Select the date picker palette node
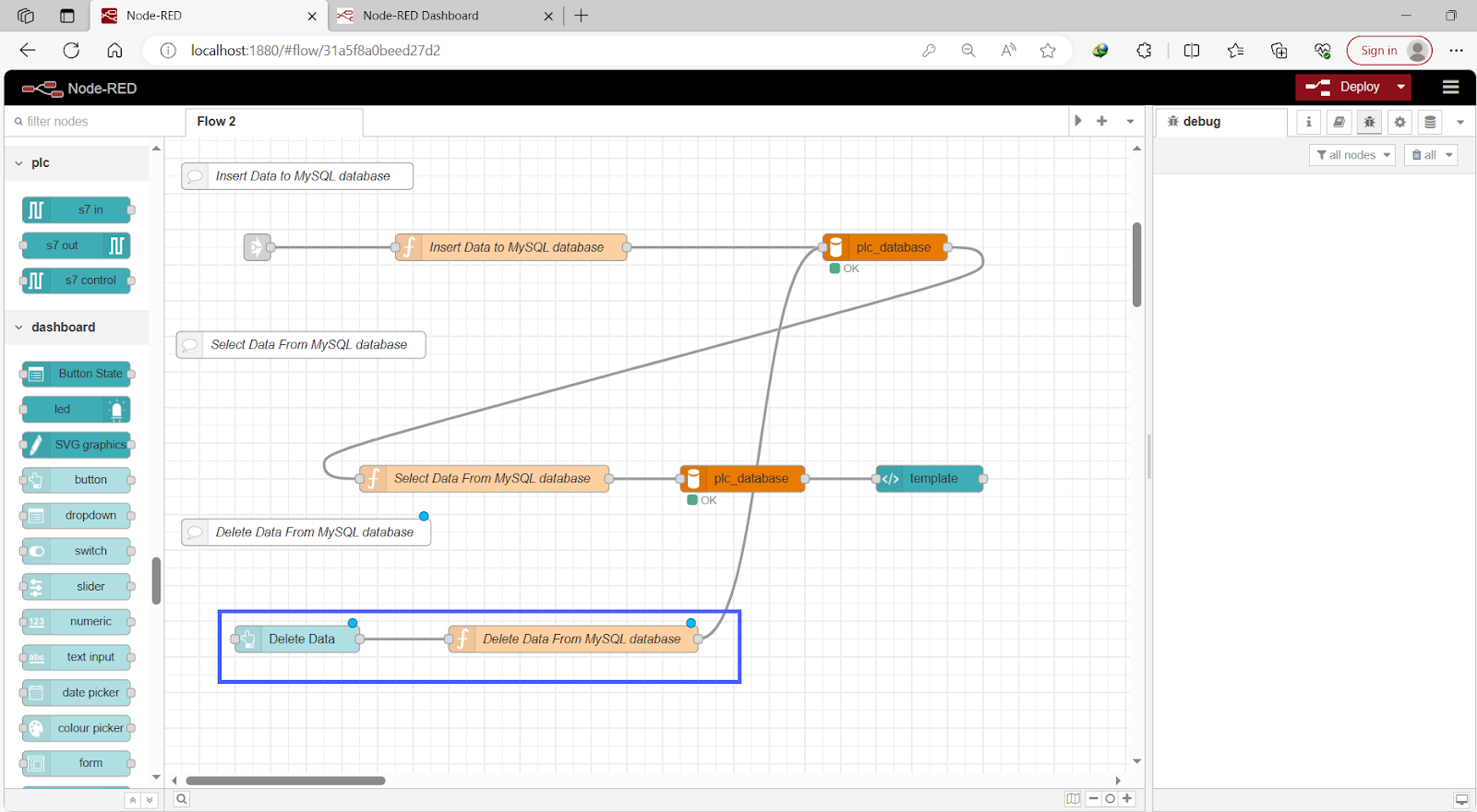1477x812 pixels. (x=77, y=692)
